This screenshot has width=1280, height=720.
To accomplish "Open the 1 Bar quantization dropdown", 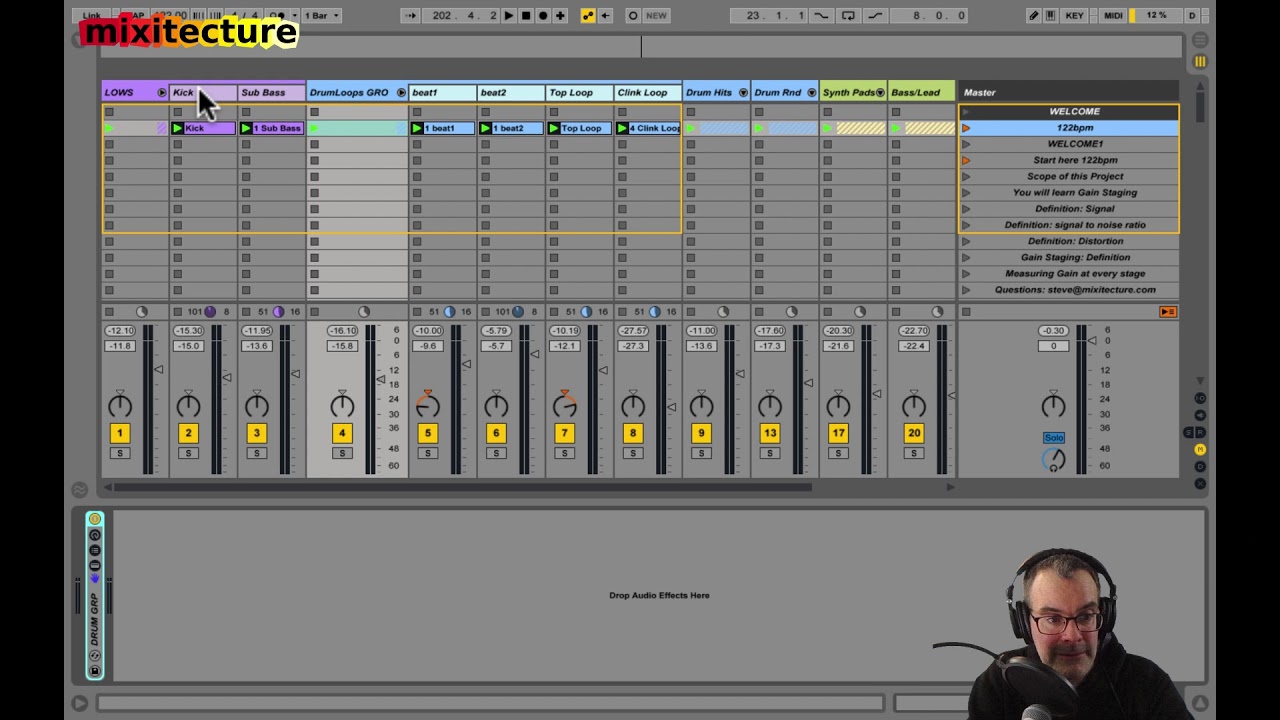I will point(322,15).
